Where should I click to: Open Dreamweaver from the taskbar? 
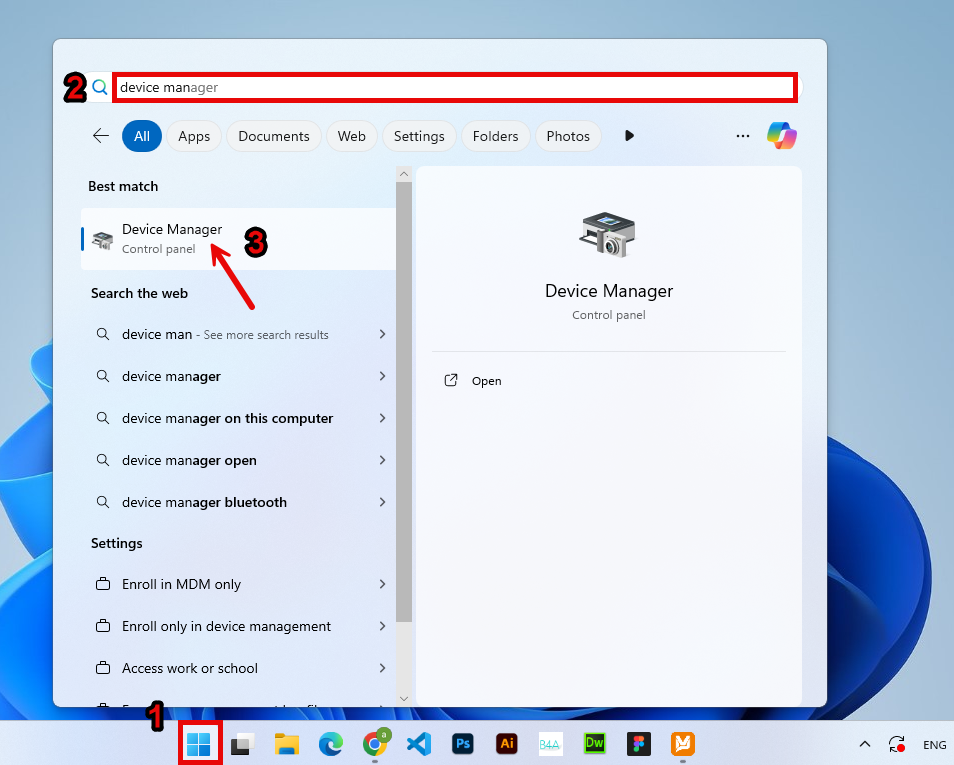(x=595, y=744)
